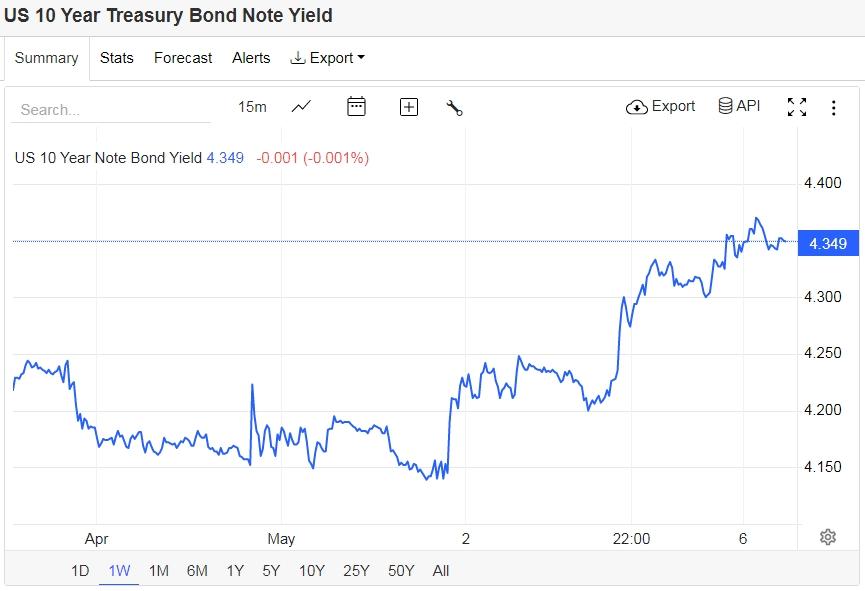
Task: Show All historical data range
Action: point(441,571)
